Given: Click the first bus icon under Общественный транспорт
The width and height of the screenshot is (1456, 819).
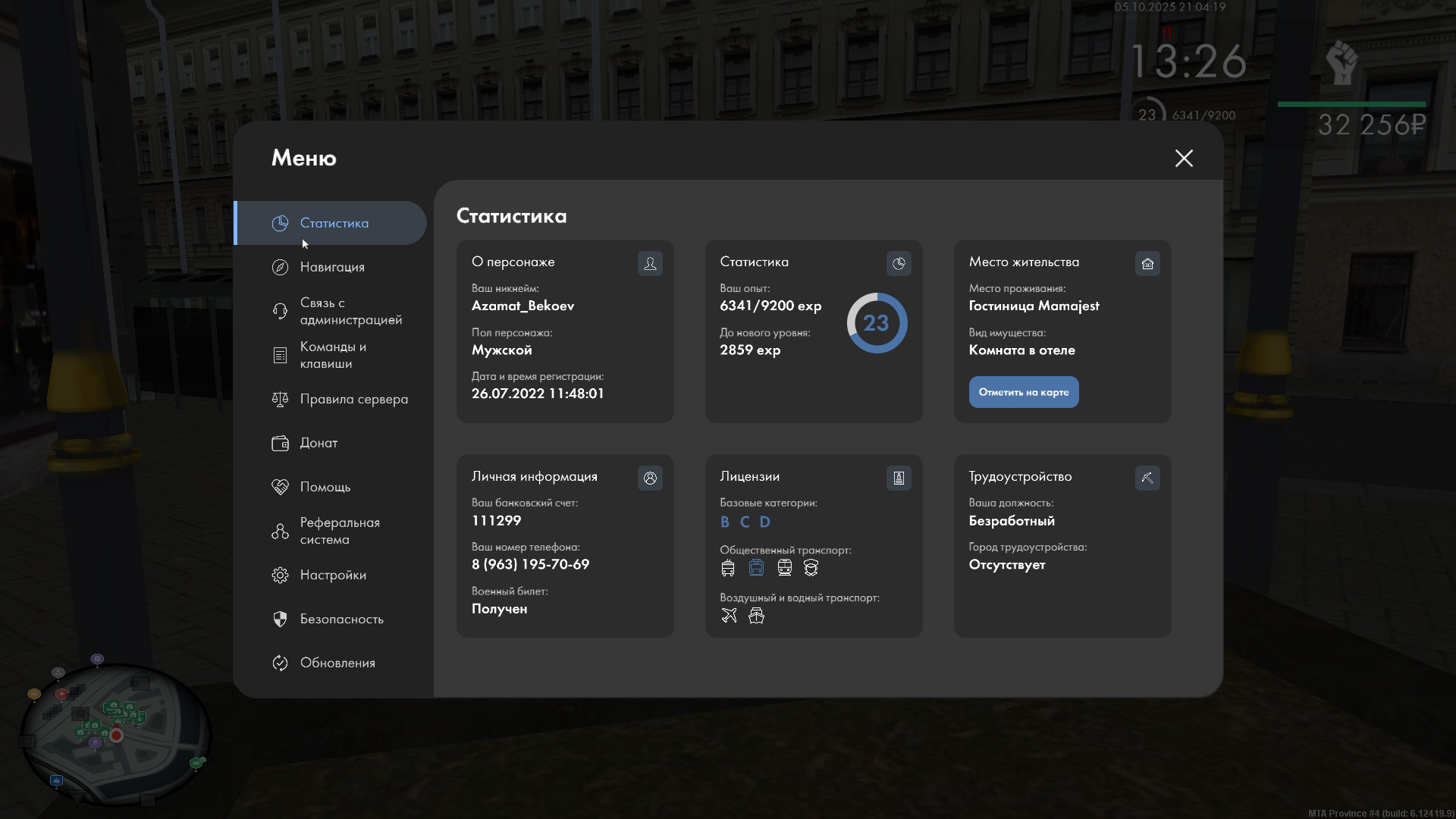Looking at the screenshot, I should [728, 568].
